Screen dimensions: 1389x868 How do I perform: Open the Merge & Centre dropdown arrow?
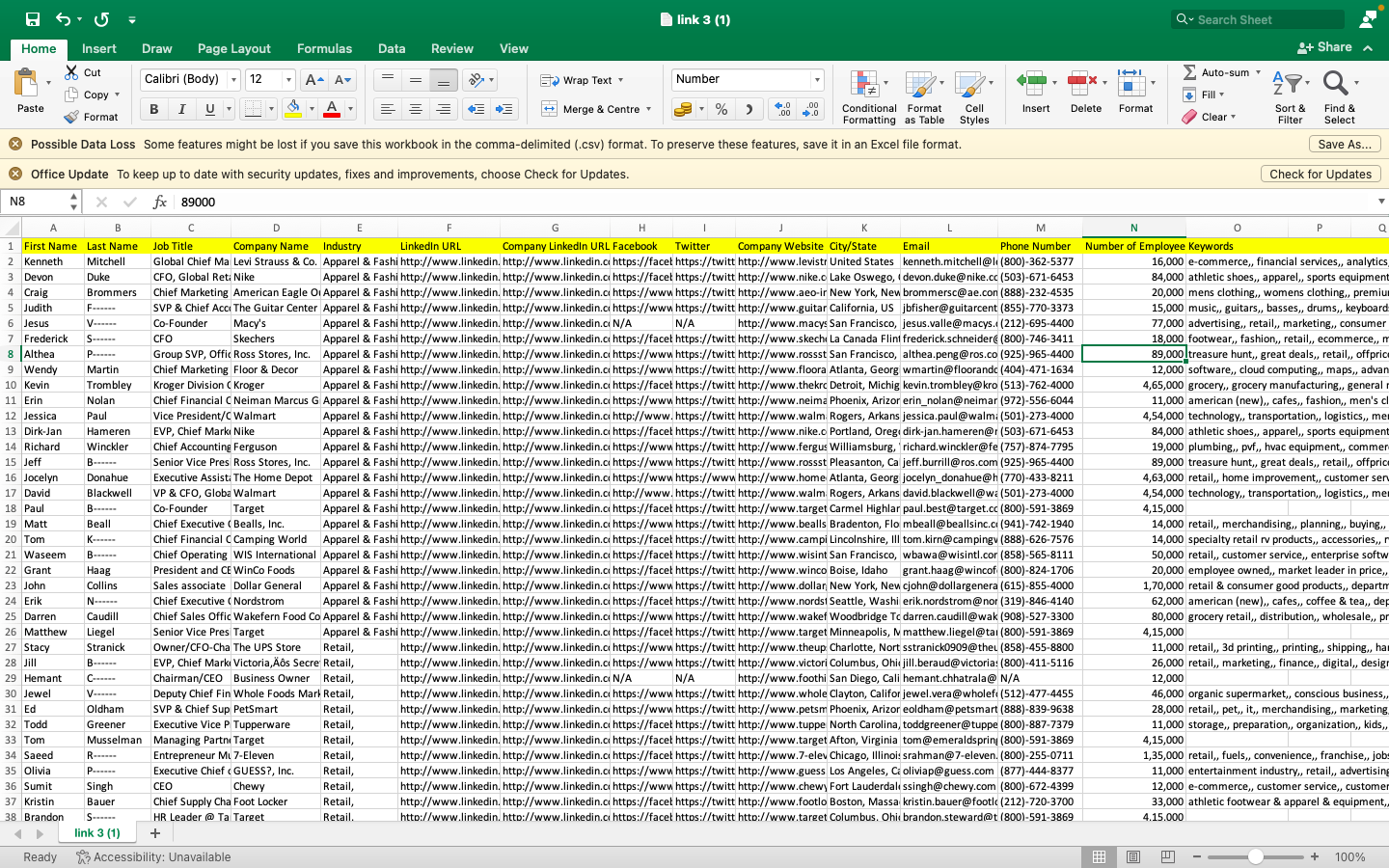[x=649, y=110]
